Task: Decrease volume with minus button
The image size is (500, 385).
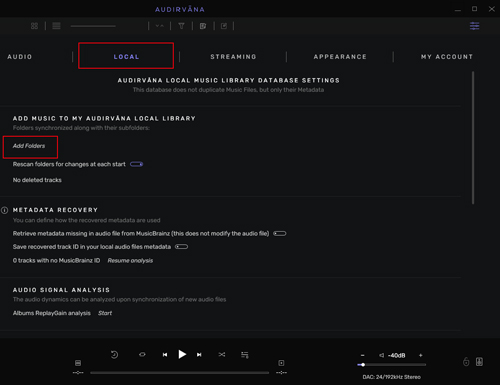Action: coord(363,355)
